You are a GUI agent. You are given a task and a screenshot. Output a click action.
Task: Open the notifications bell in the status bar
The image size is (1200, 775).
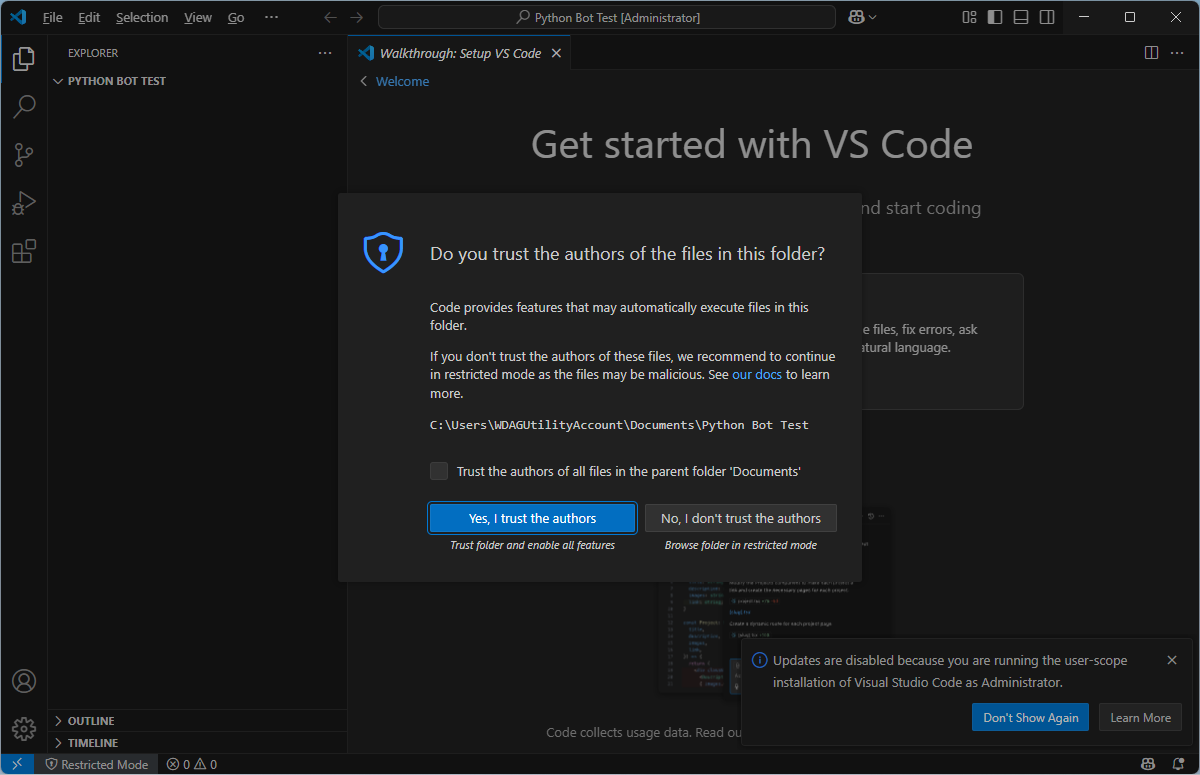1177,765
